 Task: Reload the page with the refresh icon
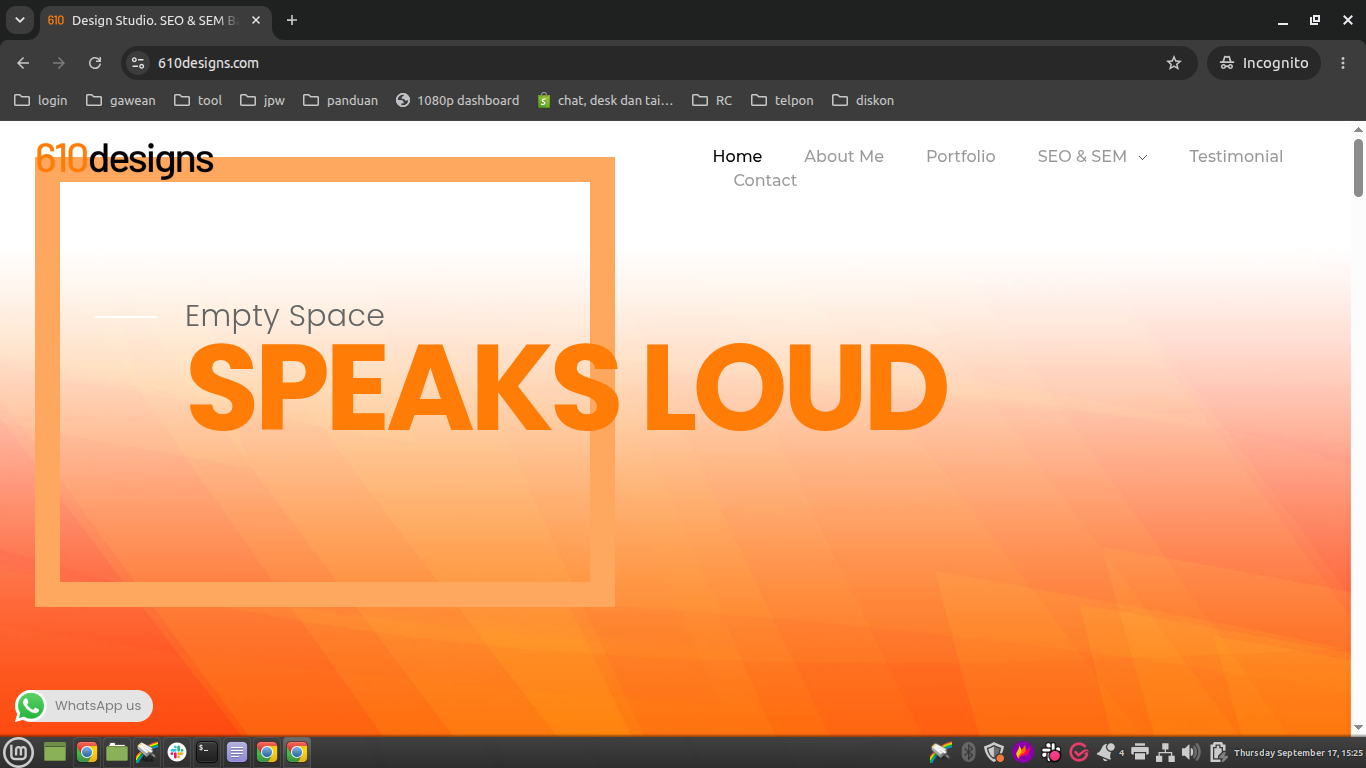pos(95,63)
